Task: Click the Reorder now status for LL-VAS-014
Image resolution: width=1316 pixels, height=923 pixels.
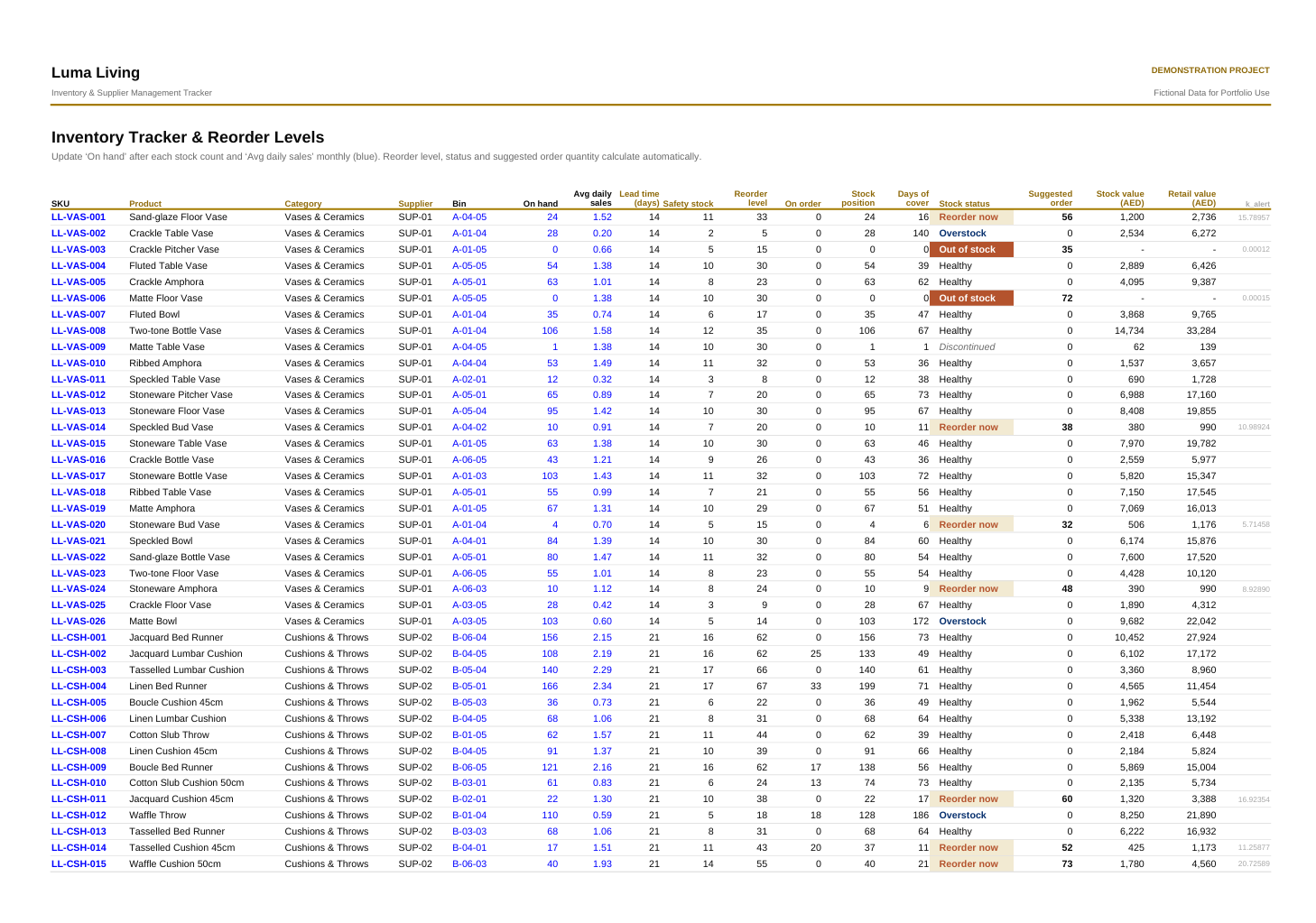Action: coord(973,428)
